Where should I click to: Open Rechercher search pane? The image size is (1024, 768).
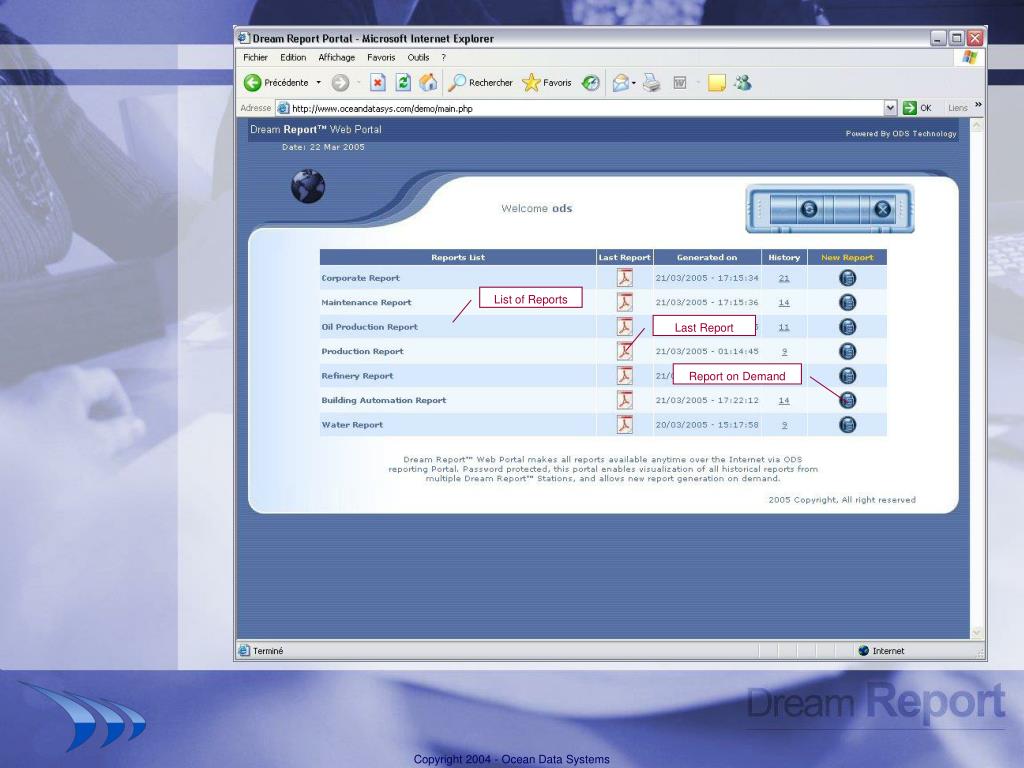click(481, 83)
